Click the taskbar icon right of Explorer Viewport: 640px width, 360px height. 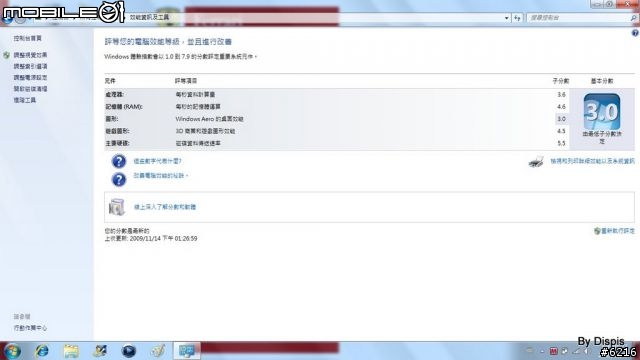(100, 351)
